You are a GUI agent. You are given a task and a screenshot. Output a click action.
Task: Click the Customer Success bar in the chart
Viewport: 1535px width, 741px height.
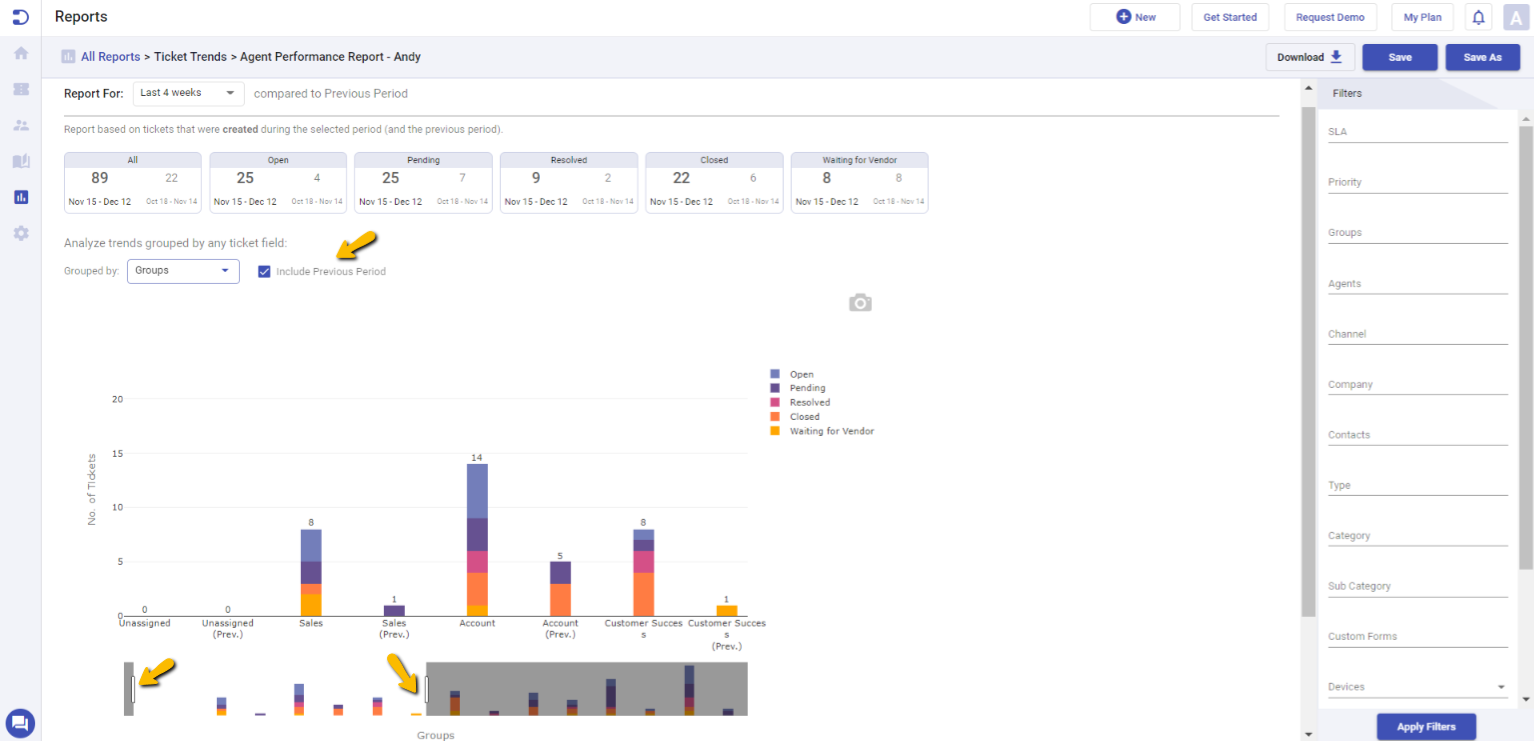643,573
